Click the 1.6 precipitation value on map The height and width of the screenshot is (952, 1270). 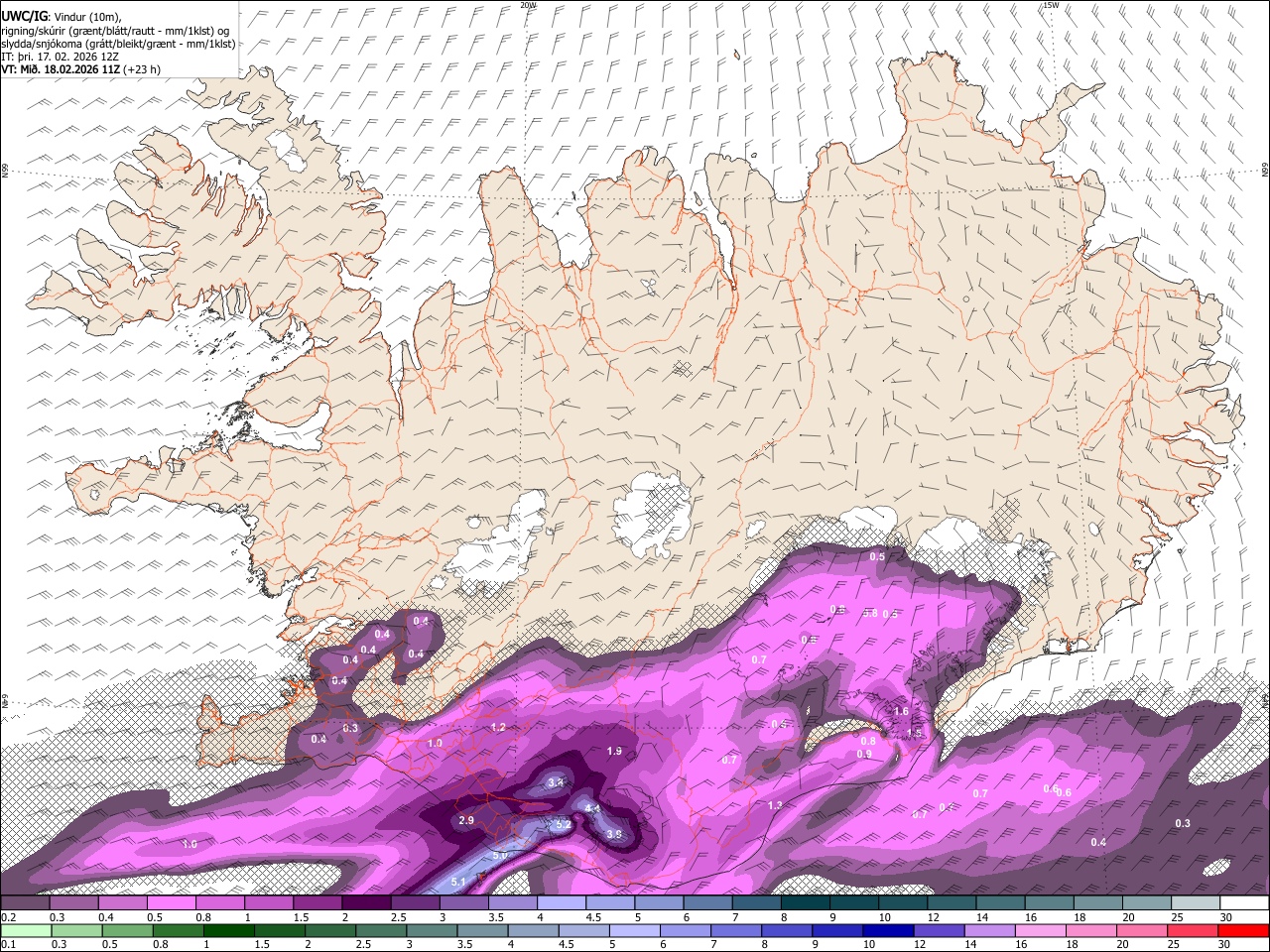coord(902,712)
